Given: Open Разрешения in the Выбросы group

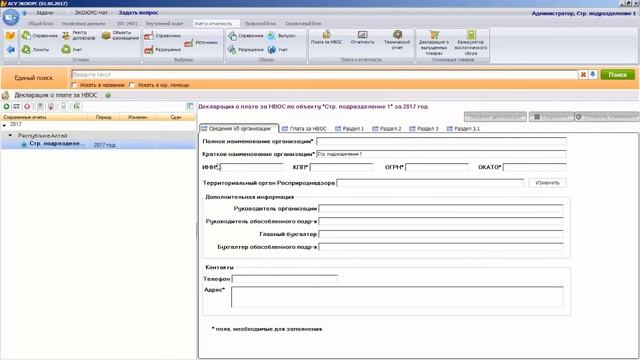Looking at the screenshot, I should tap(162, 50).
